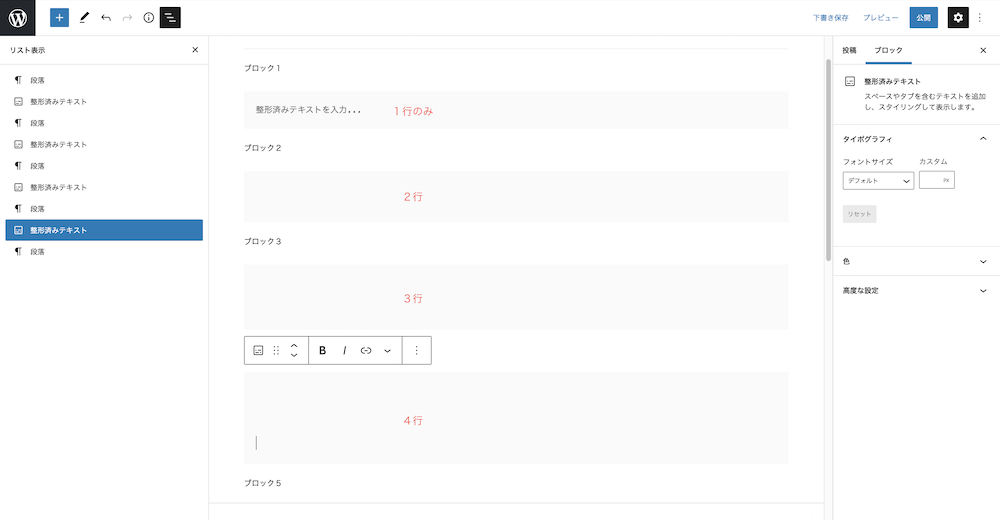
Task: Open the top-right options kebab menu
Action: [x=980, y=18]
